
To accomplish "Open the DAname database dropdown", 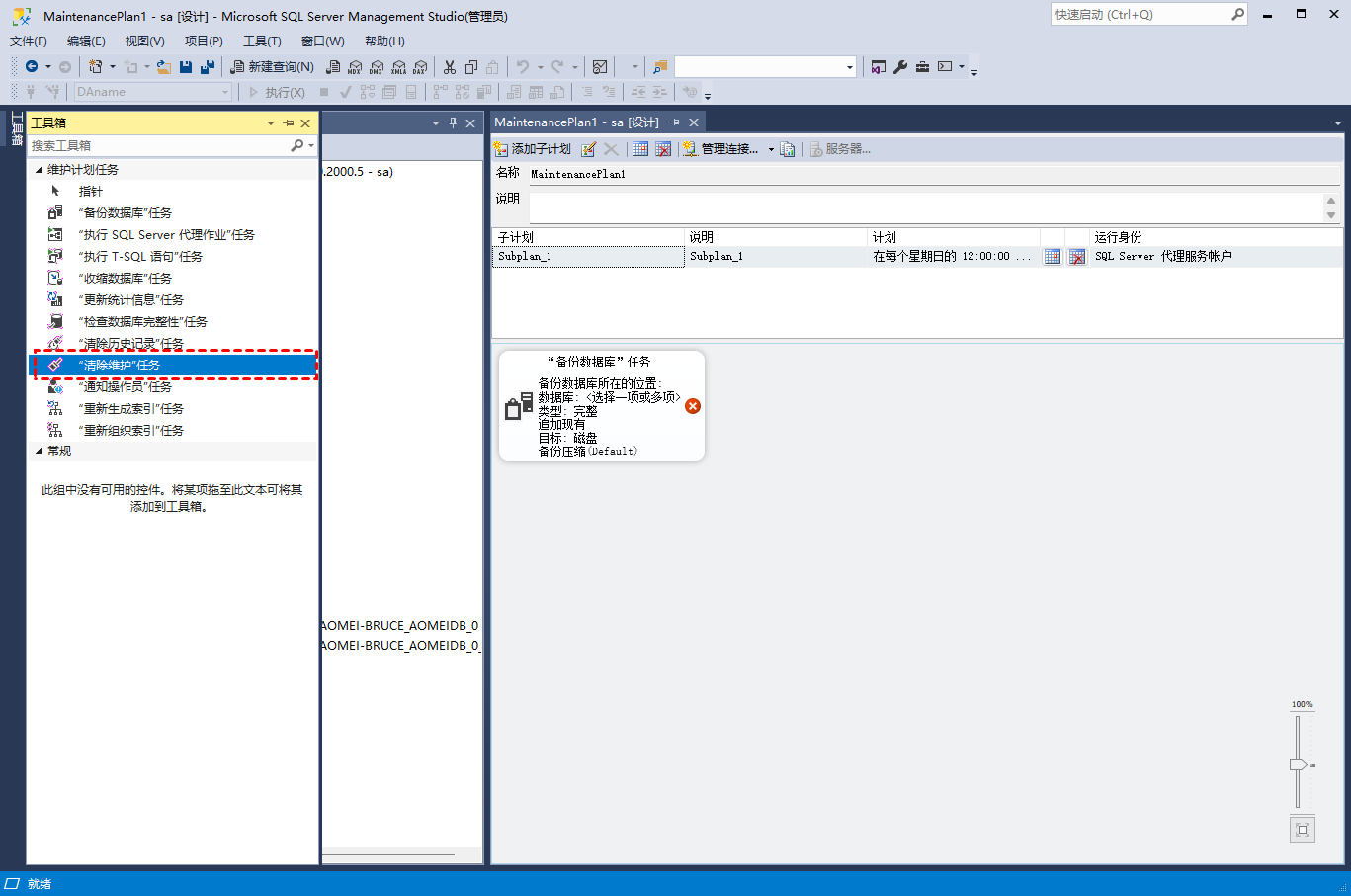I will (225, 92).
